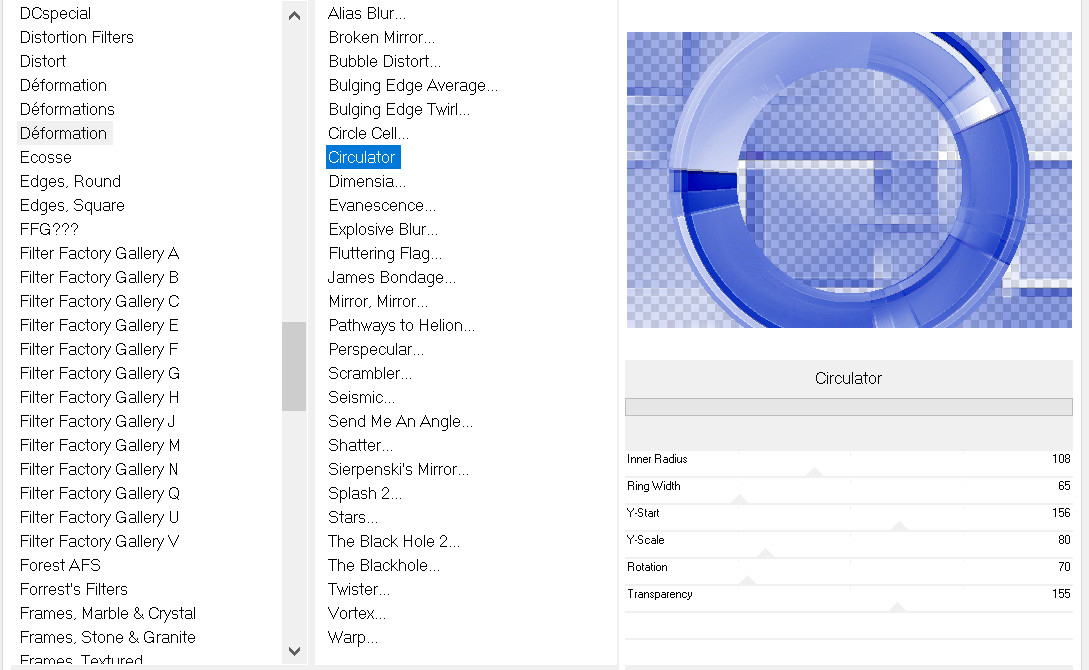Click the Rotation slider handle
The height and width of the screenshot is (670, 1089).
coord(748,579)
